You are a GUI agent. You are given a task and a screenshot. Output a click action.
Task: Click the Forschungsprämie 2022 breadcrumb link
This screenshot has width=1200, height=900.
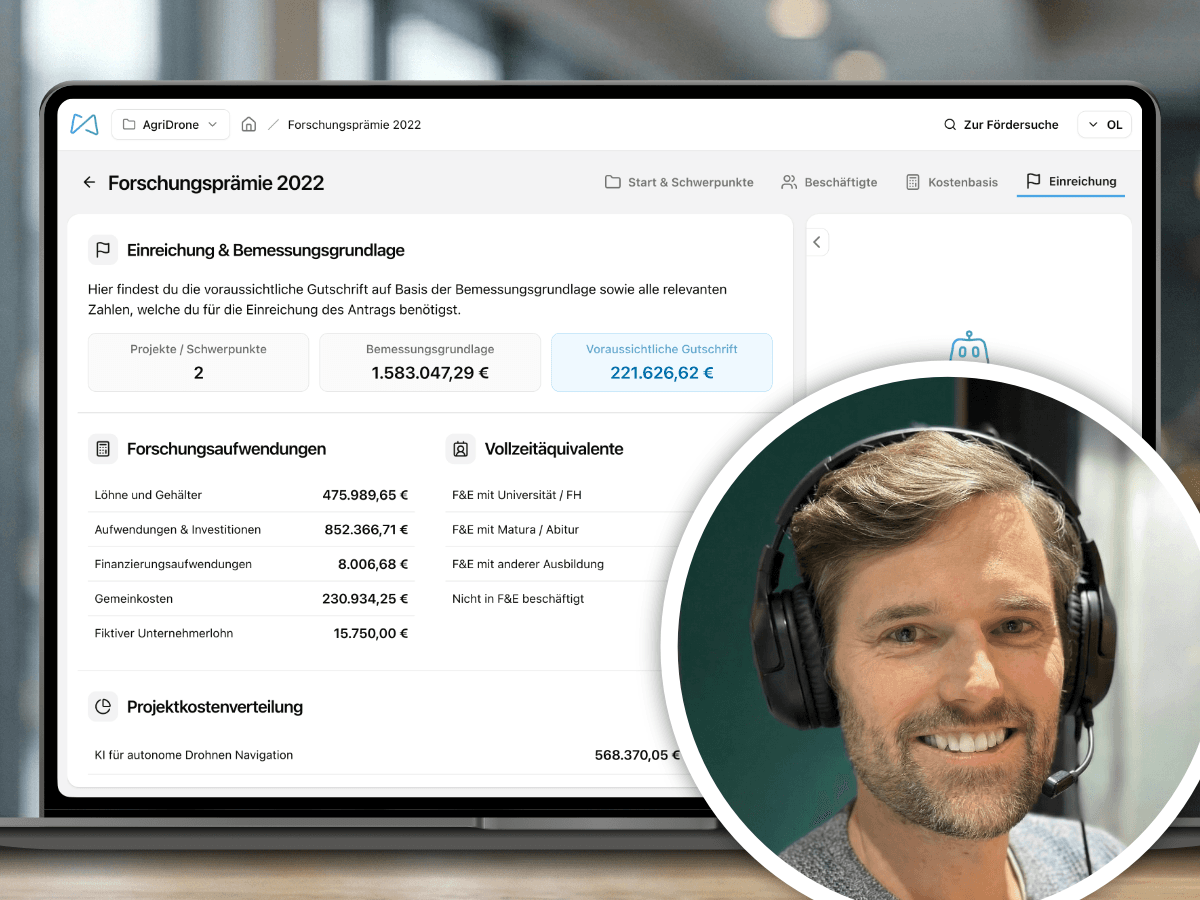(x=354, y=125)
